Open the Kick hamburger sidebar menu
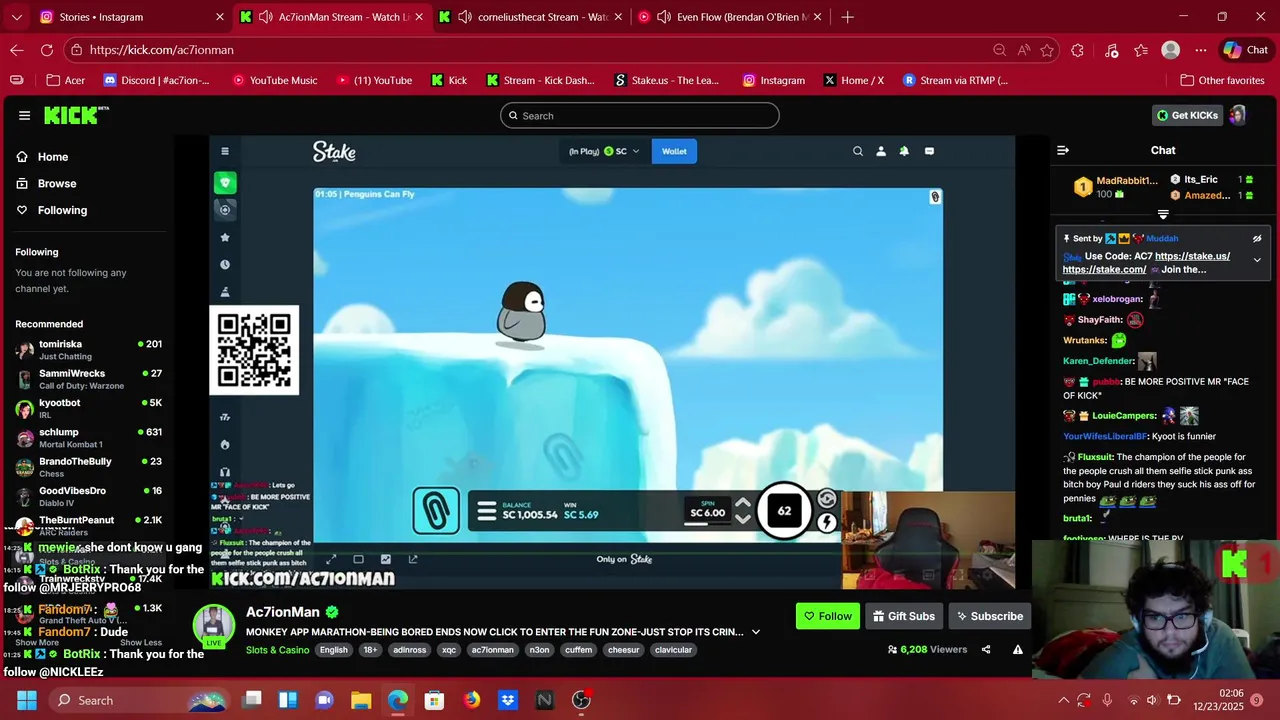 [24, 115]
